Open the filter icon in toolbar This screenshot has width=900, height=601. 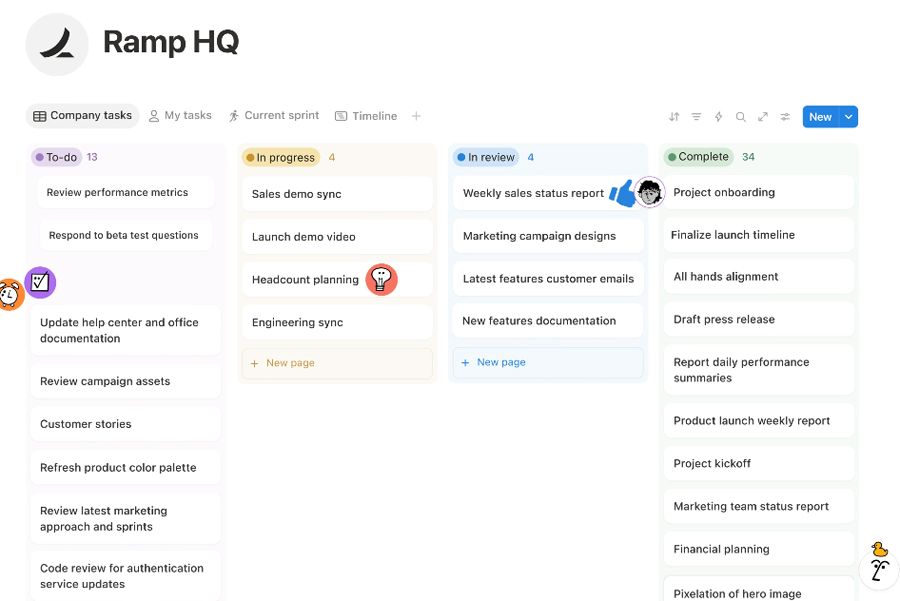tap(696, 117)
